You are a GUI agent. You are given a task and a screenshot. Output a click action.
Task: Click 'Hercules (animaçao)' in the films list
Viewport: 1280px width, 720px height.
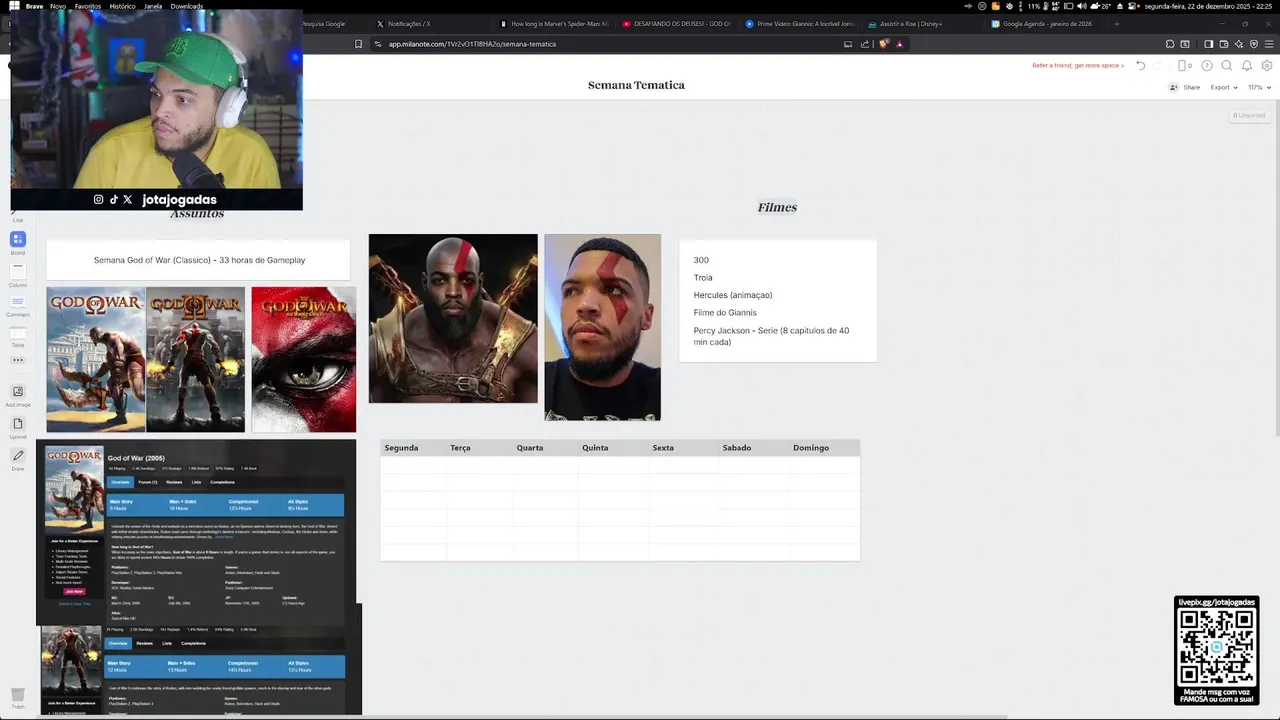[x=733, y=295]
